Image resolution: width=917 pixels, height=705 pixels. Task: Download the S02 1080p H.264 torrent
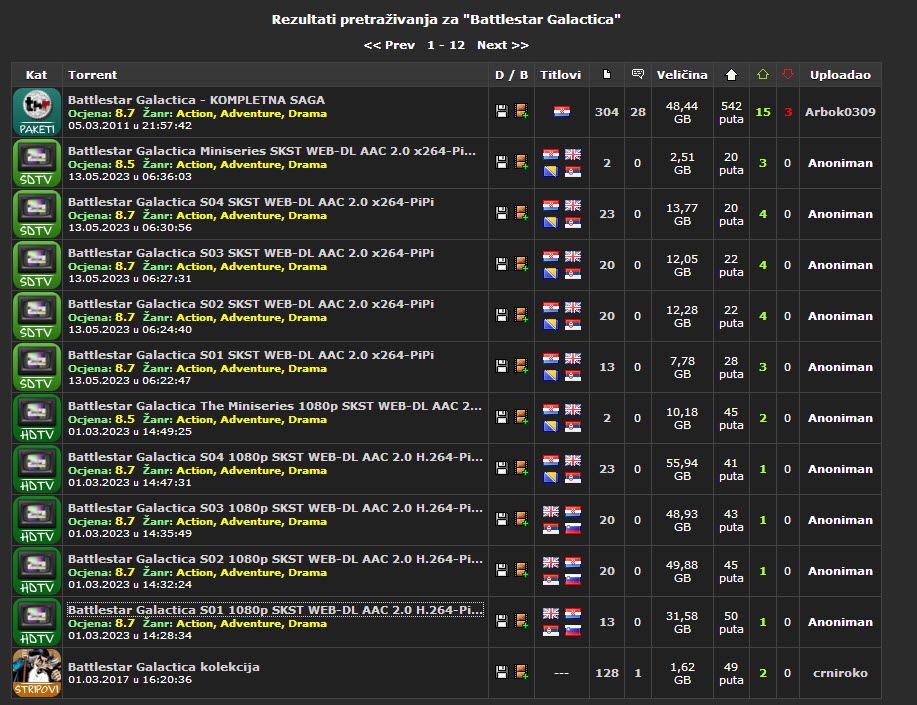(x=501, y=569)
